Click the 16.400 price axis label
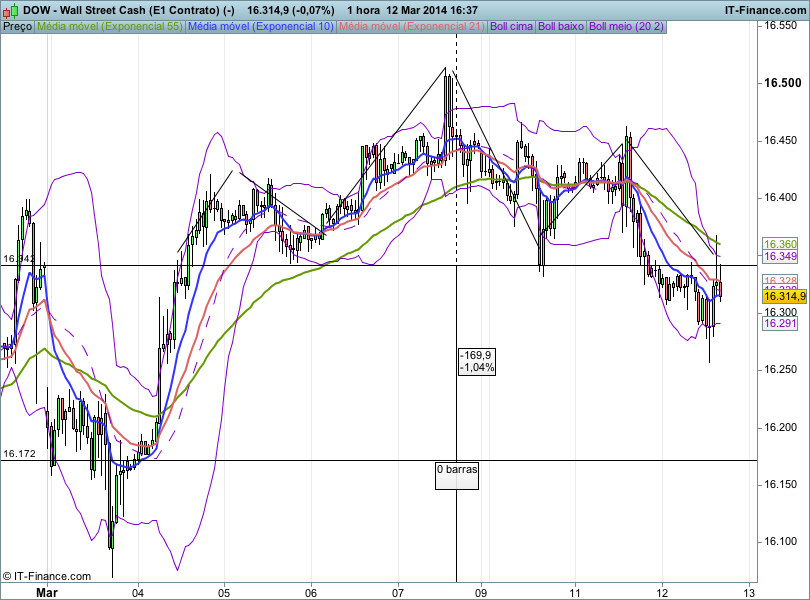This screenshot has height=600, width=810. click(x=781, y=198)
